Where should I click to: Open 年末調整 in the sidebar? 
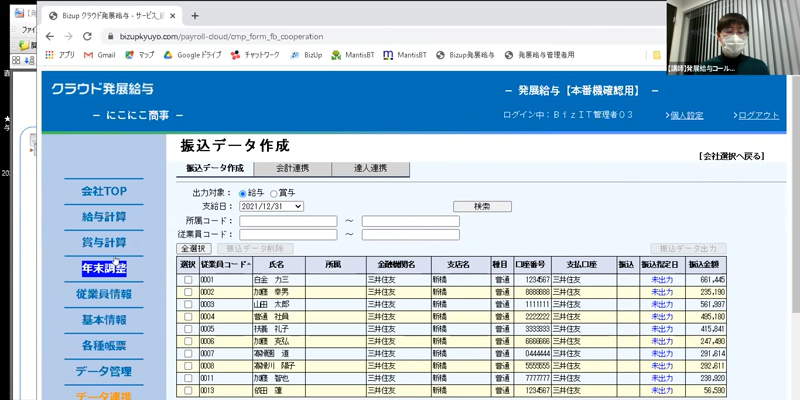point(104,268)
